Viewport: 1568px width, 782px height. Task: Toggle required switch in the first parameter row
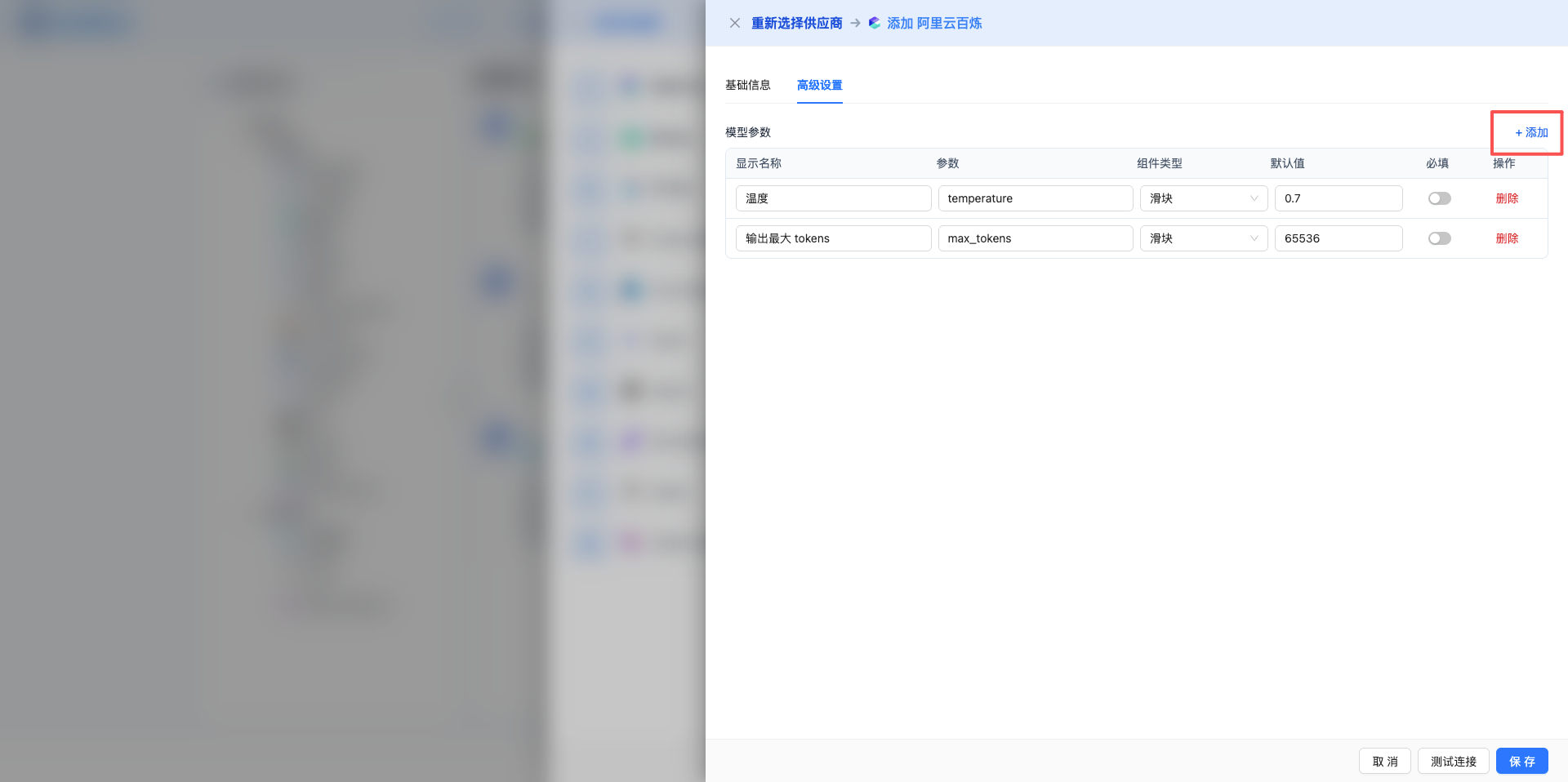pos(1439,198)
